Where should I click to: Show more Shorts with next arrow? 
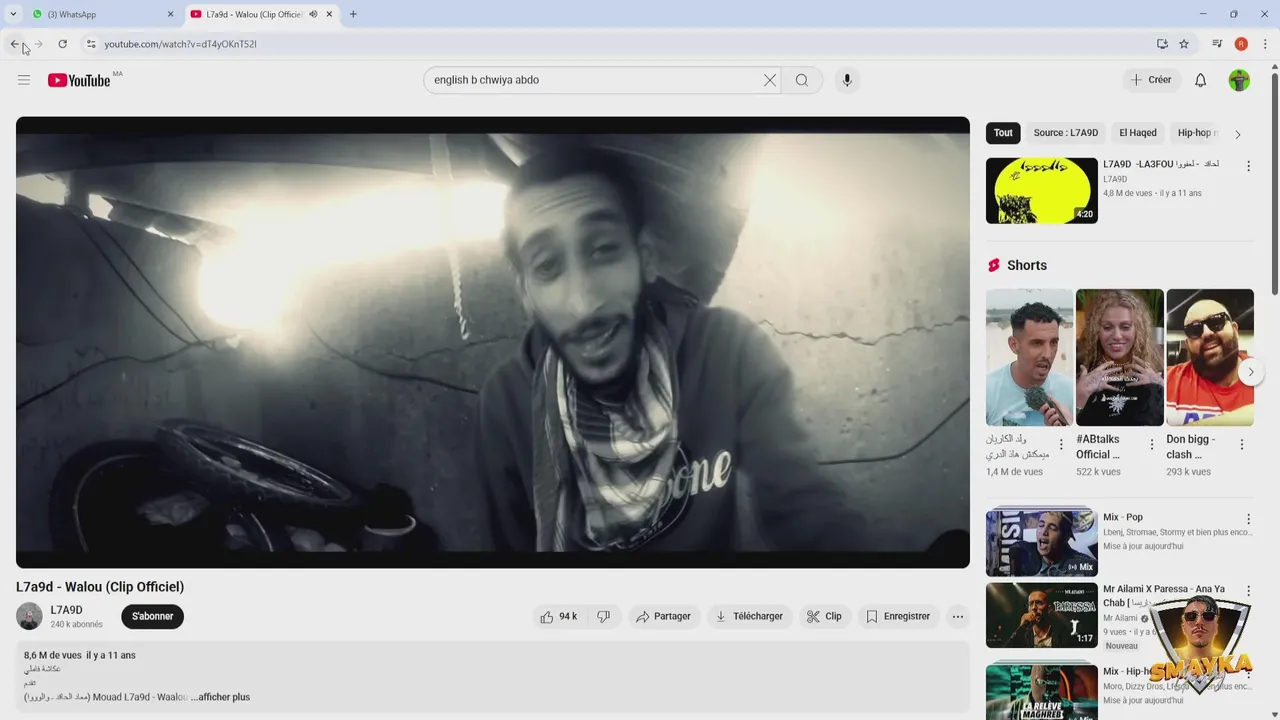click(1250, 372)
